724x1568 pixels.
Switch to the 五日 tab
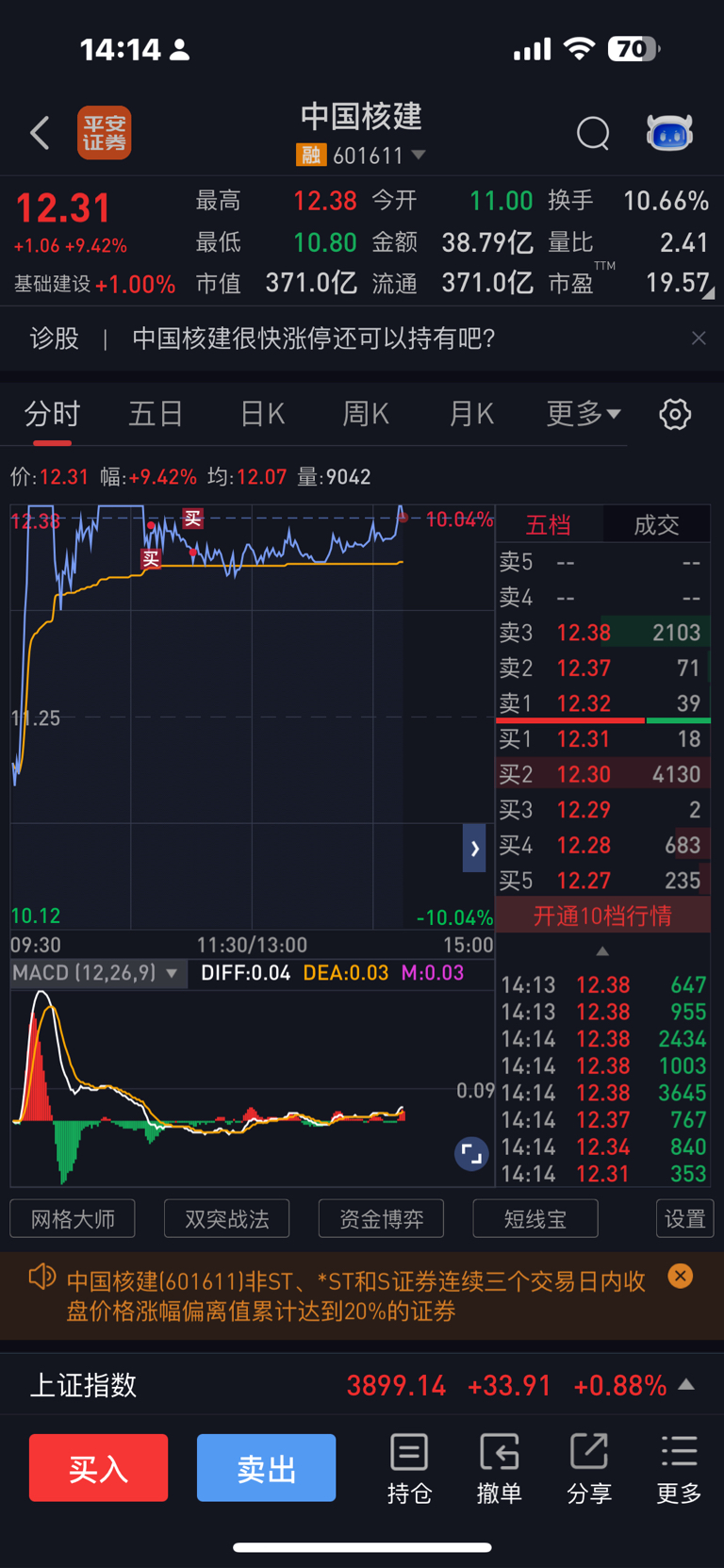[156, 414]
